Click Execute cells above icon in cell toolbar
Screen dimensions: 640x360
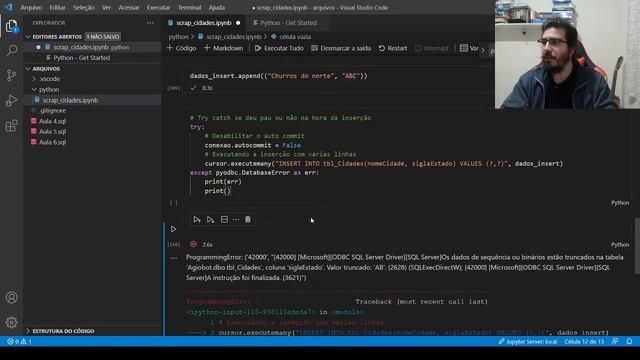click(x=197, y=220)
